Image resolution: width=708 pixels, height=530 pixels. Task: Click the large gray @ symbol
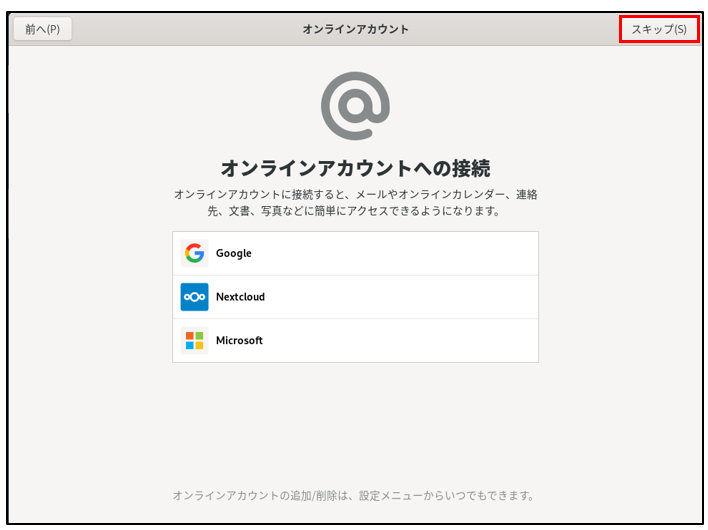point(355,106)
